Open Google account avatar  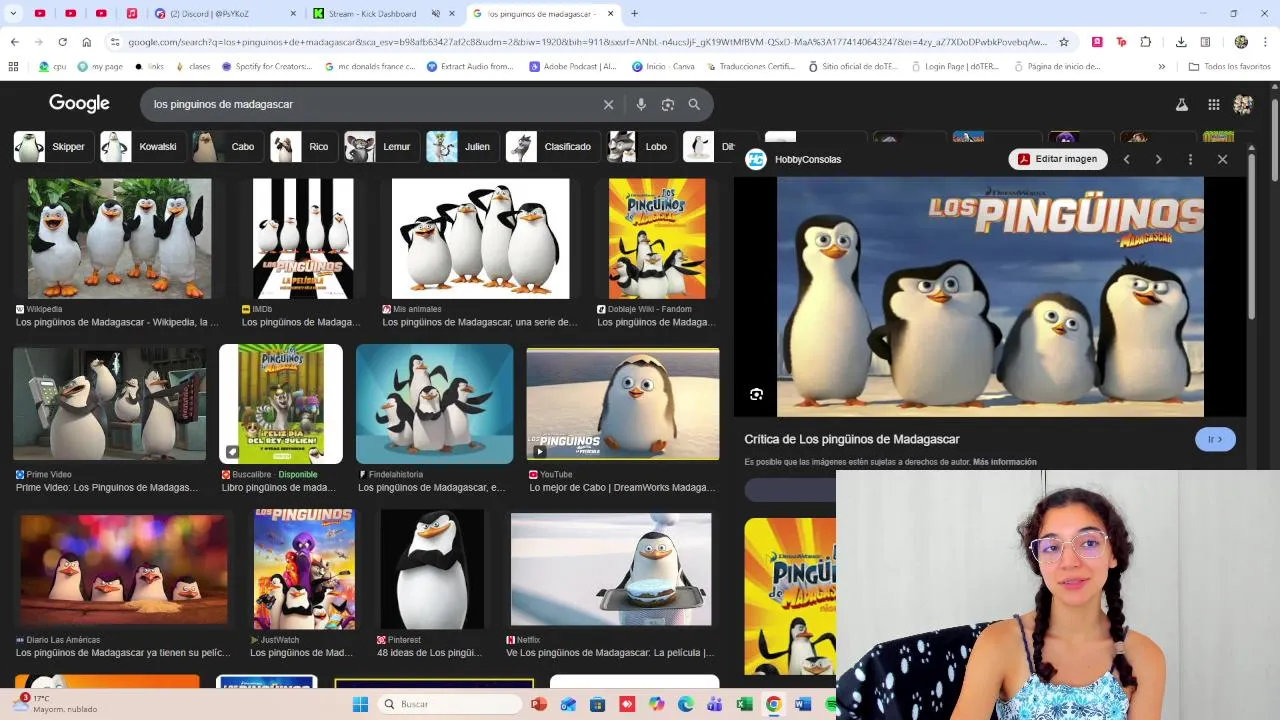(x=1243, y=104)
